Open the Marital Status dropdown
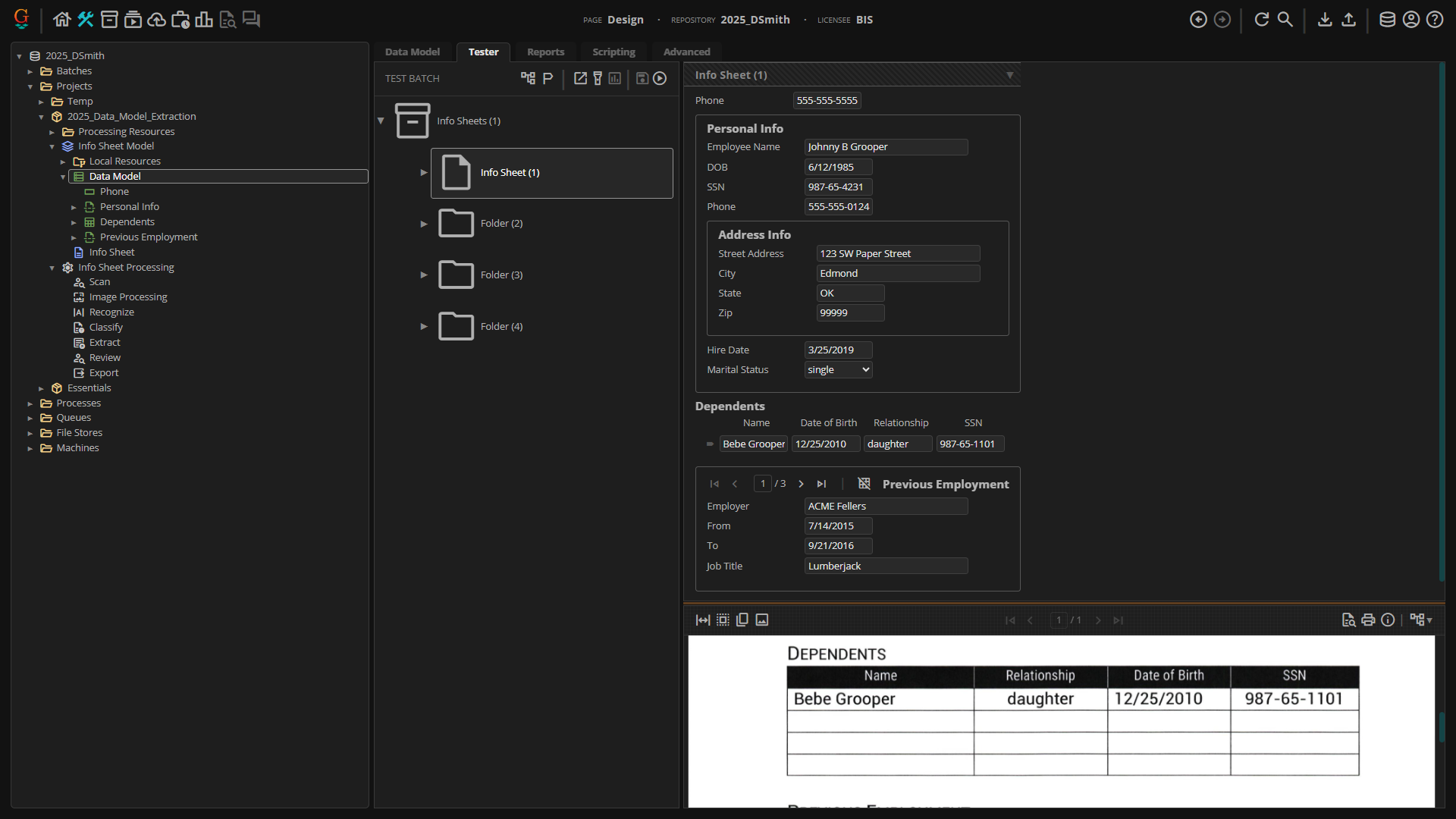1456x819 pixels. coord(838,370)
